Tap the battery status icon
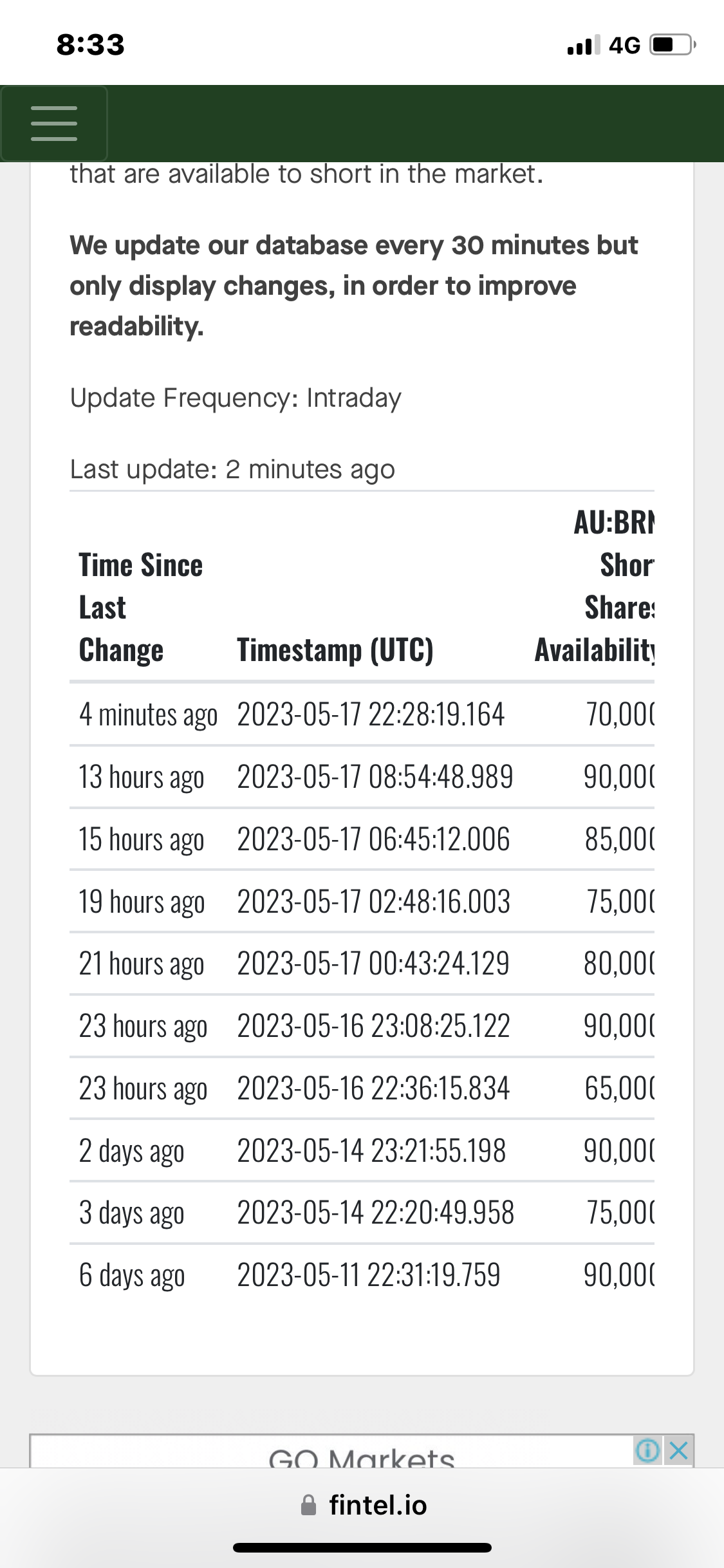The image size is (724, 1568). point(673,45)
